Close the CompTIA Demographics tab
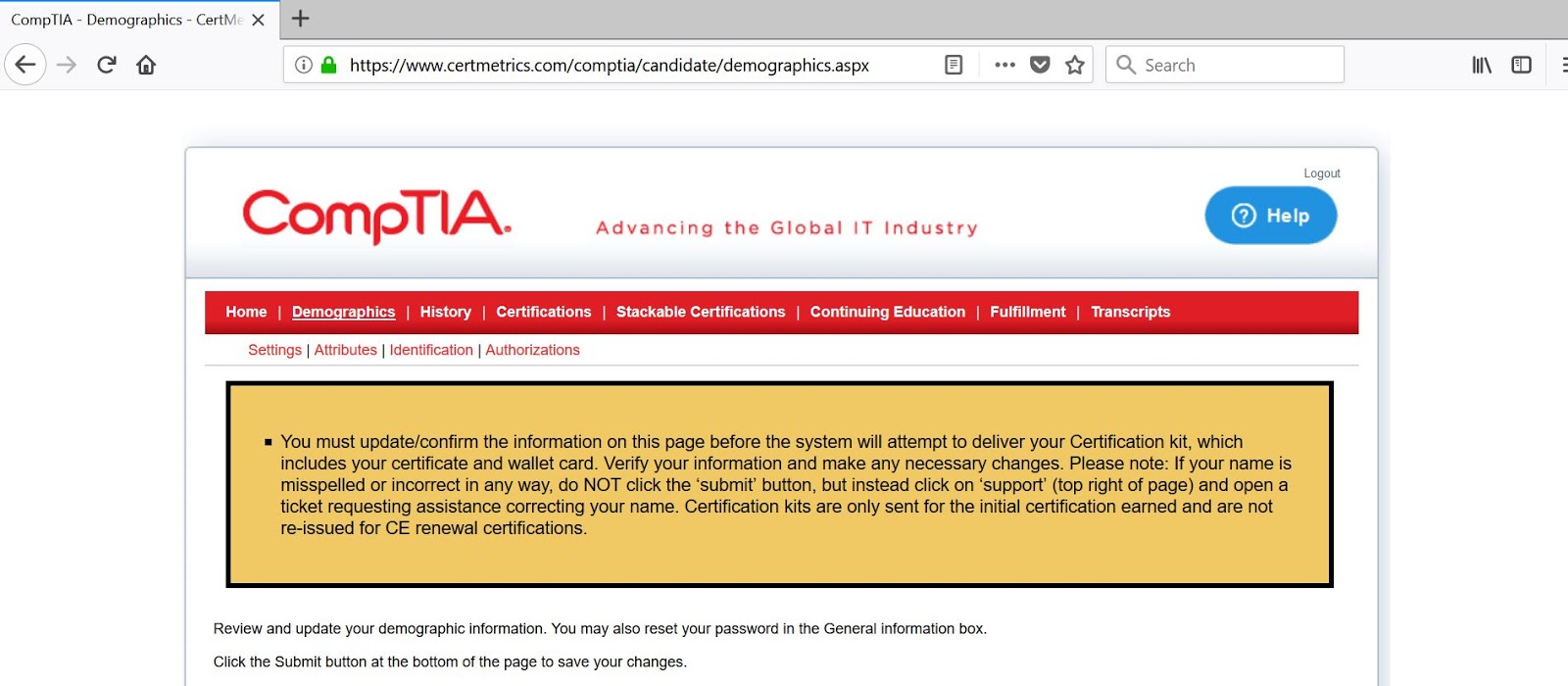The width and height of the screenshot is (1568, 686). click(259, 20)
